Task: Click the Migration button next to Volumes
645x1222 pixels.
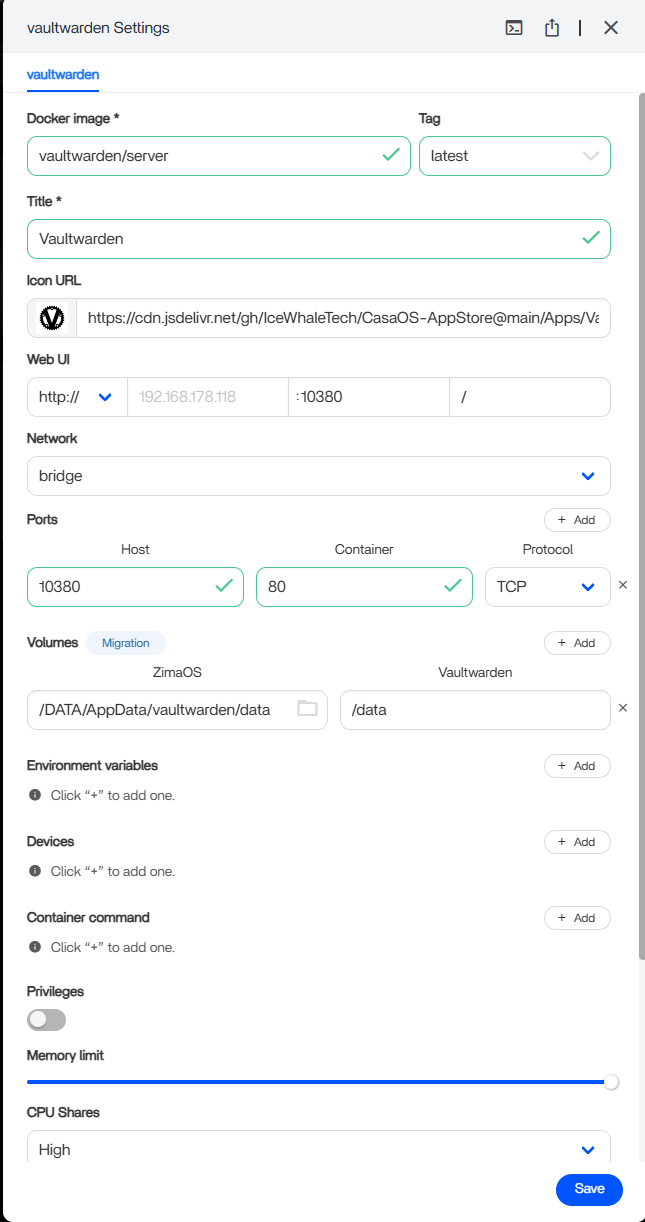Action: click(126, 643)
